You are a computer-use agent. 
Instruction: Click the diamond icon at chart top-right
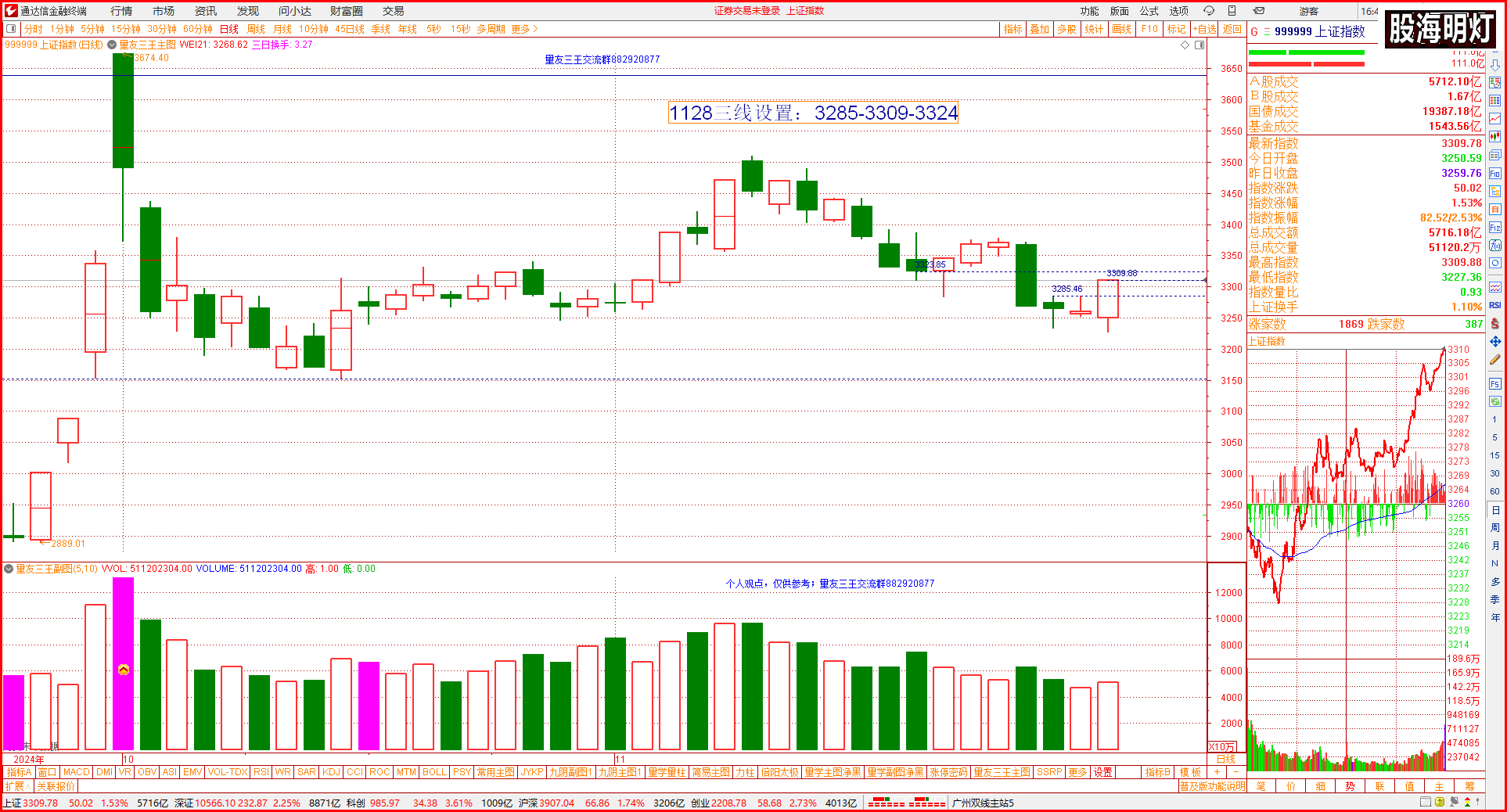[x=1185, y=45]
